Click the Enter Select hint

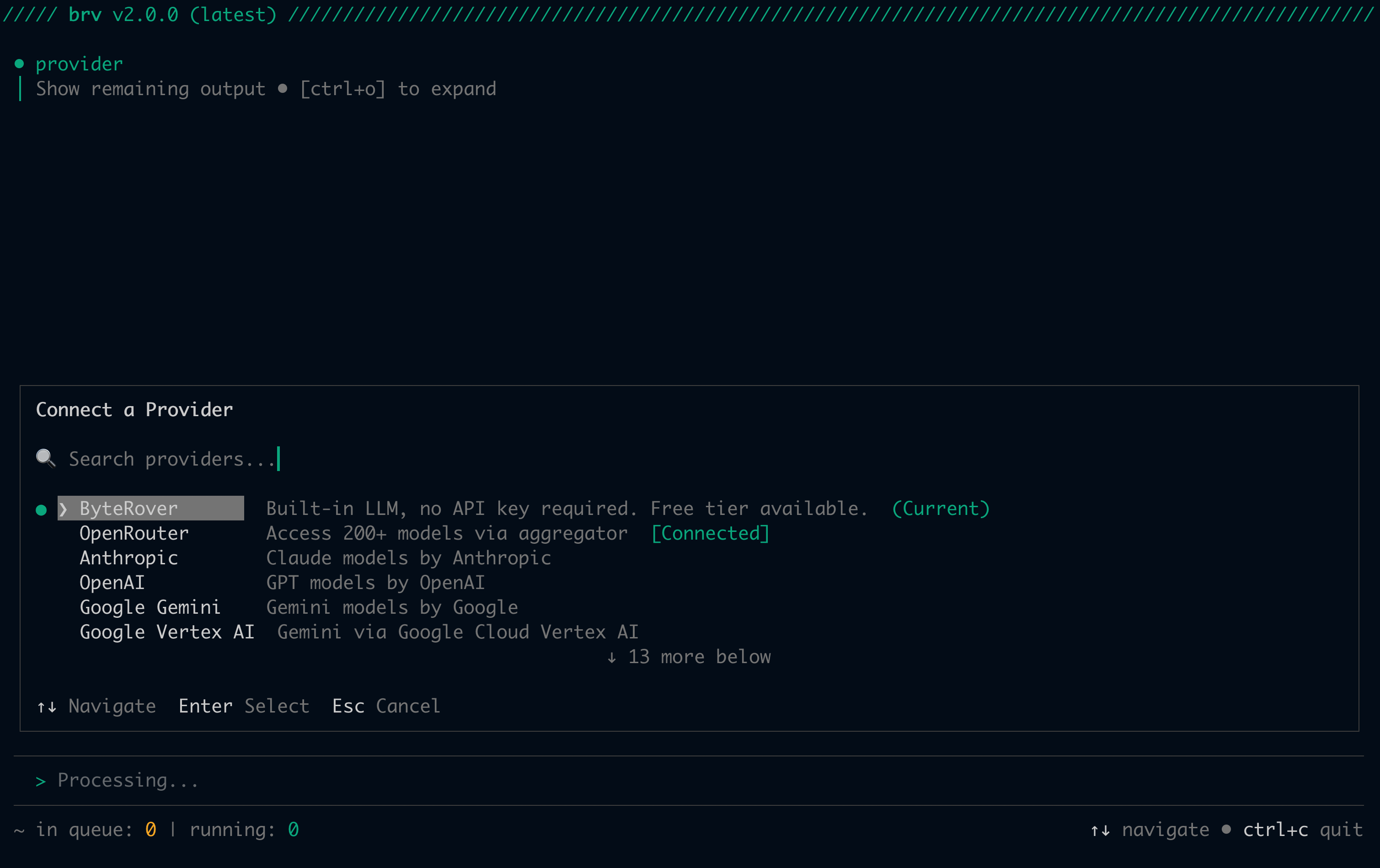click(244, 706)
